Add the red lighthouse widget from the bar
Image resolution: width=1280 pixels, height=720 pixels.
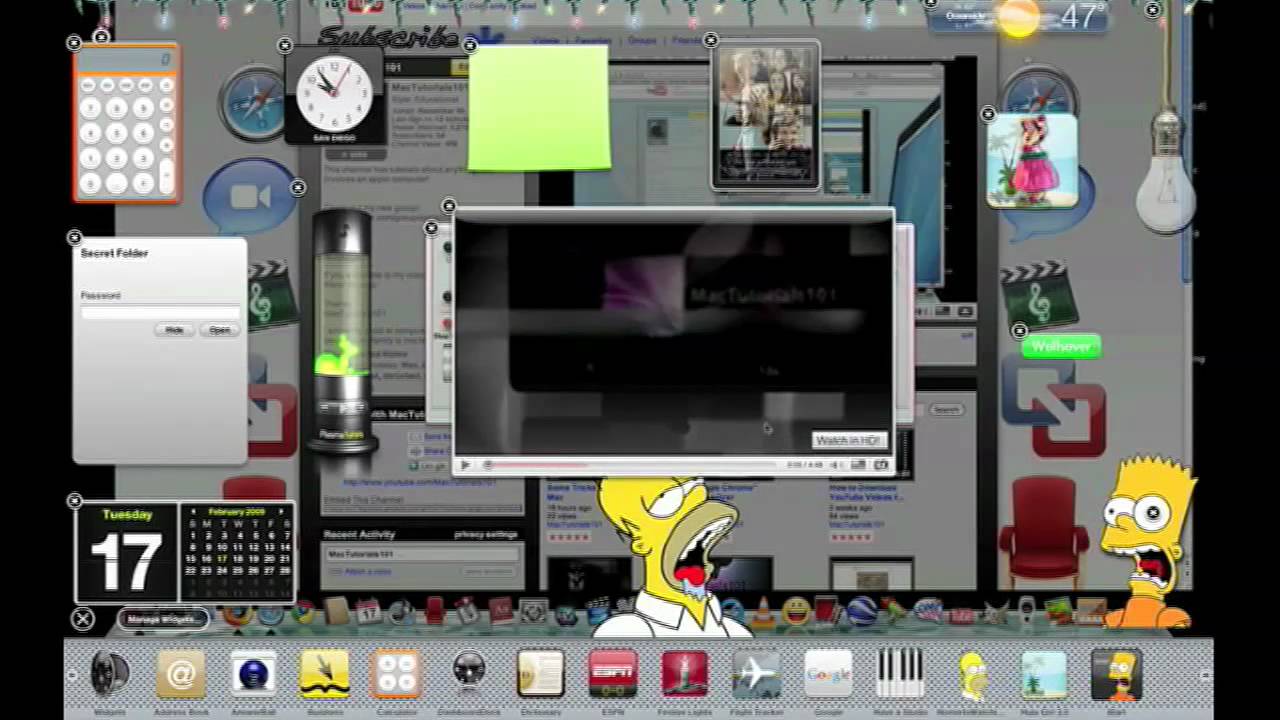point(685,673)
